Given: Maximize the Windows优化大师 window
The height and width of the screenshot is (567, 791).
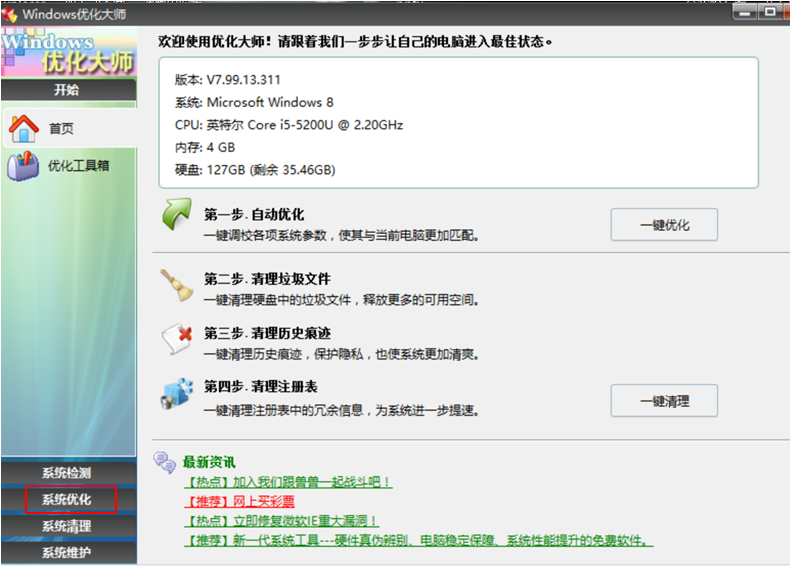Looking at the screenshot, I should (x=770, y=12).
